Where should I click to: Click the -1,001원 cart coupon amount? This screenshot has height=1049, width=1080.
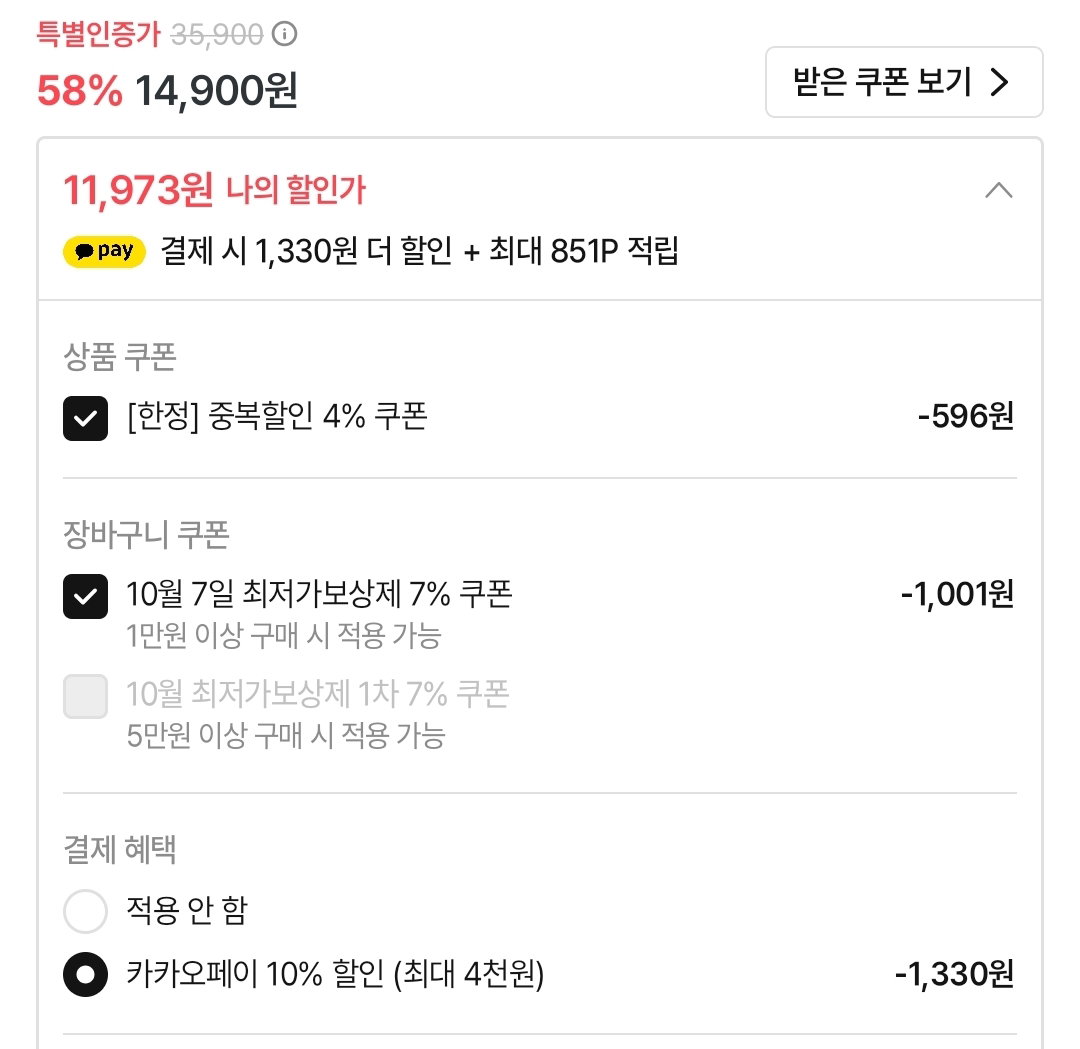point(957,594)
